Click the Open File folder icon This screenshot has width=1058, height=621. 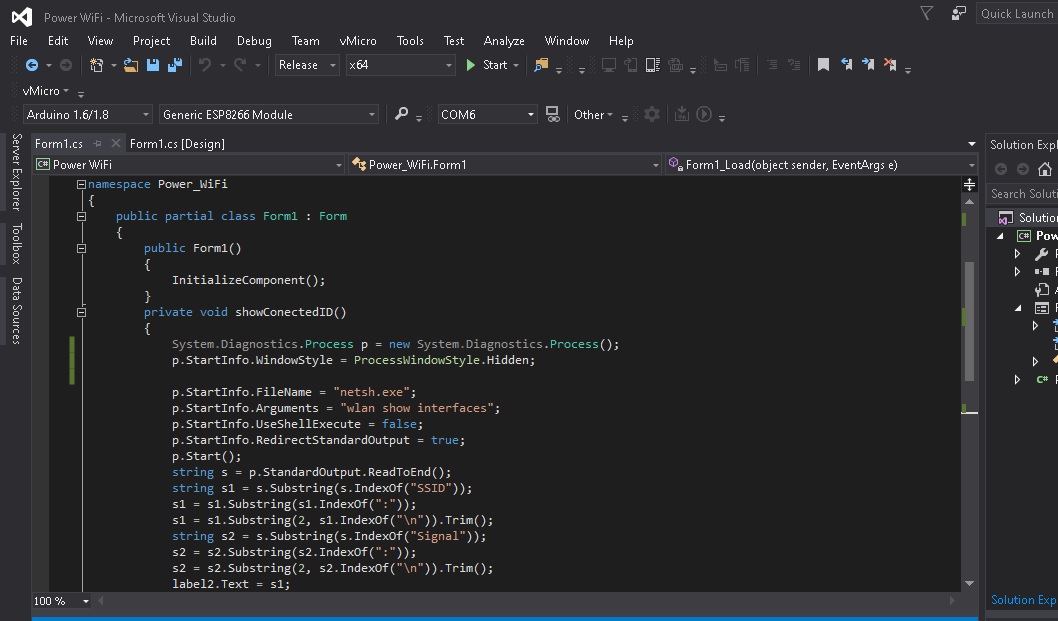(x=130, y=65)
